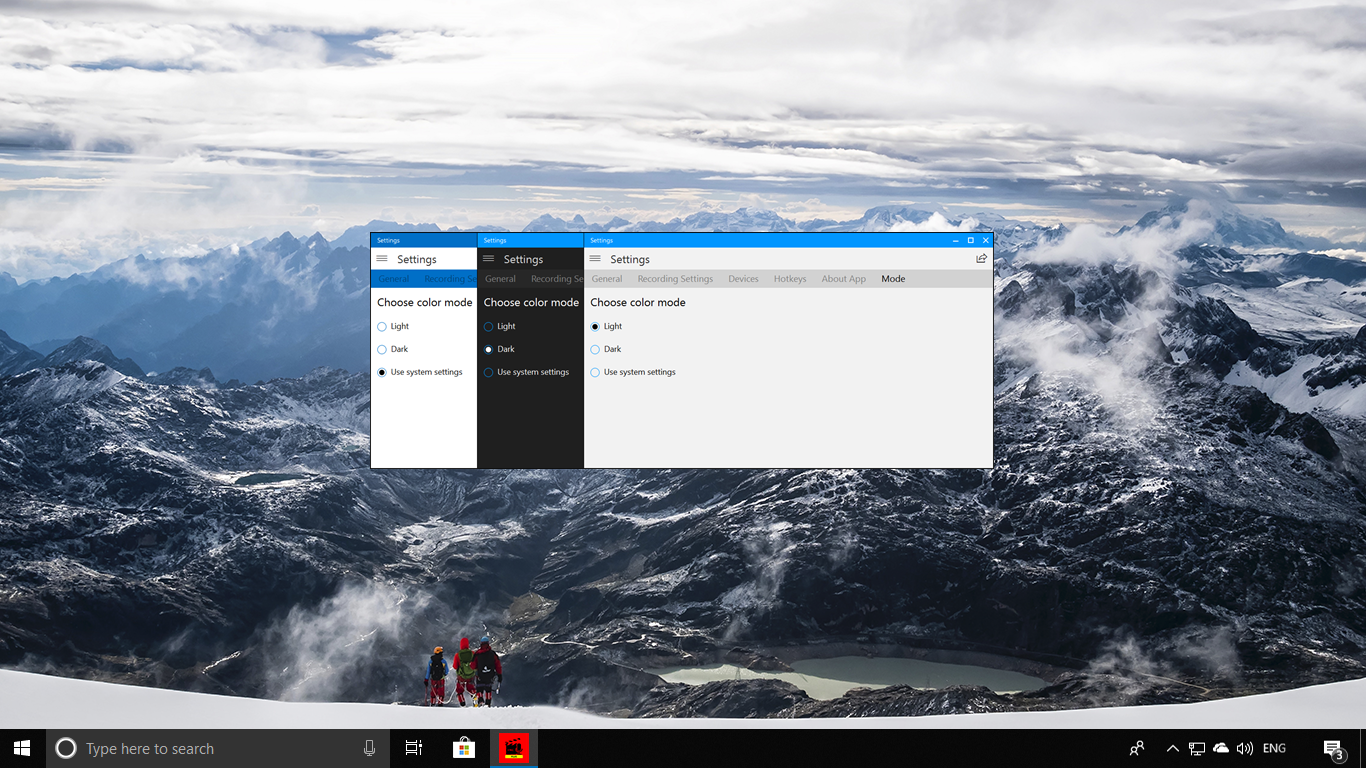Image resolution: width=1366 pixels, height=768 pixels.
Task: Open the About App settings page
Action: click(843, 279)
